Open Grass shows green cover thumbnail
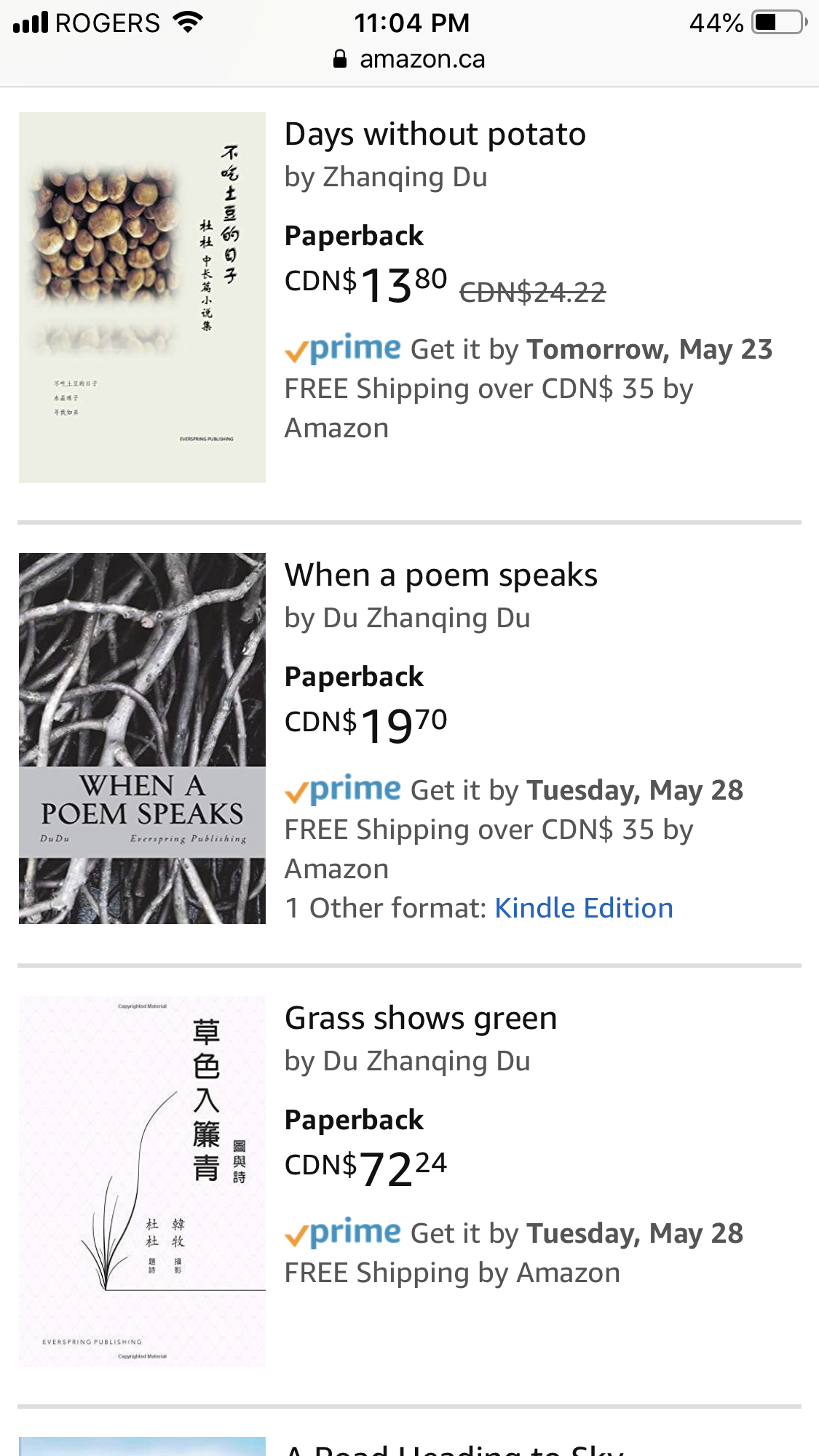Viewport: 819px width, 1456px height. (x=142, y=1180)
